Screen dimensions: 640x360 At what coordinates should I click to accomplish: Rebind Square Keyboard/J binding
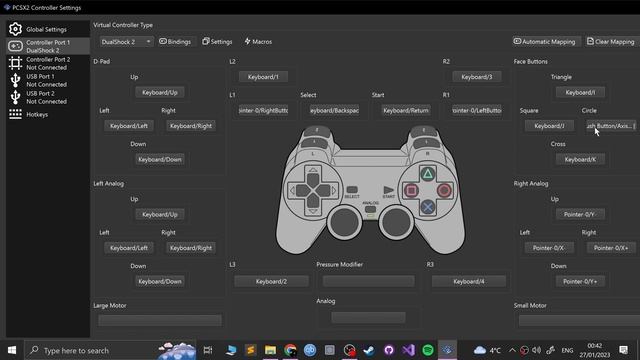coord(549,126)
